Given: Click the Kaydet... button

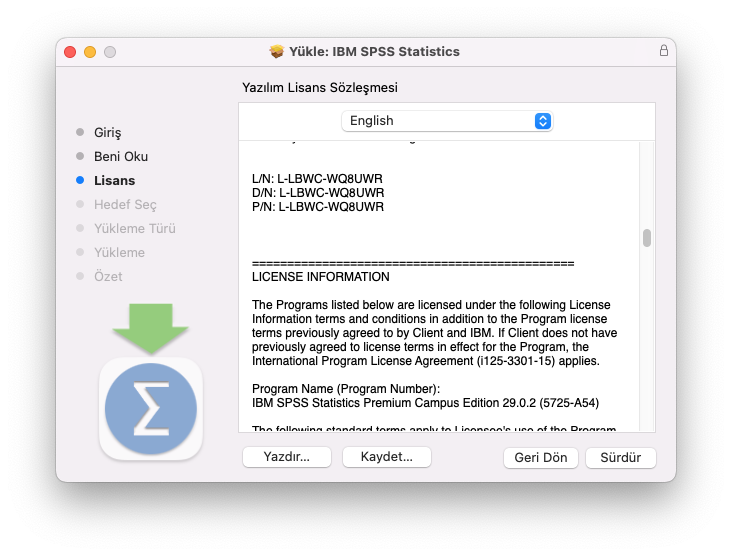Looking at the screenshot, I should (x=387, y=457).
